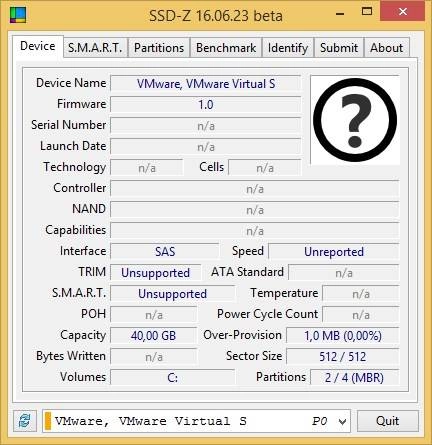432x445 pixels.
Task: Click the Serial Number field
Action: (206, 126)
